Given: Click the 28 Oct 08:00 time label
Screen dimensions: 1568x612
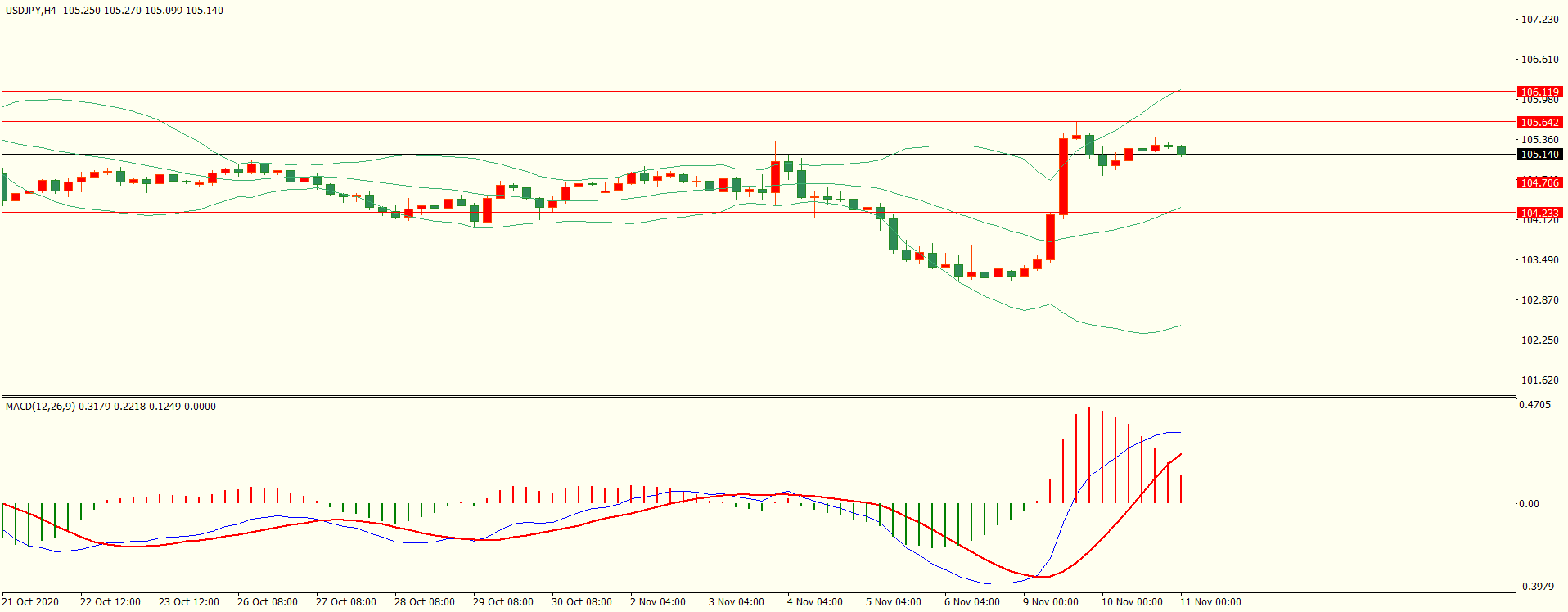Looking at the screenshot, I should [425, 602].
